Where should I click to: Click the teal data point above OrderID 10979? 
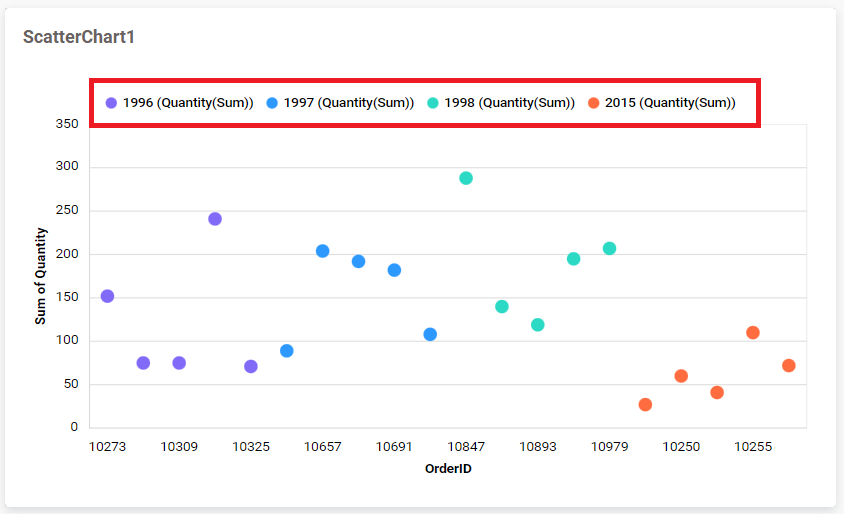pyautogui.click(x=610, y=249)
